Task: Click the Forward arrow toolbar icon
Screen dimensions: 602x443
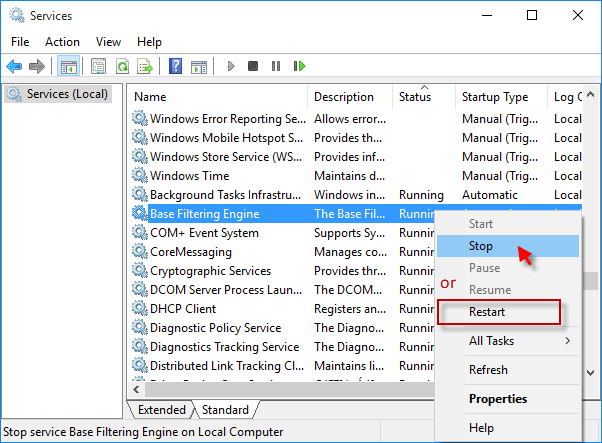Action: coord(37,66)
